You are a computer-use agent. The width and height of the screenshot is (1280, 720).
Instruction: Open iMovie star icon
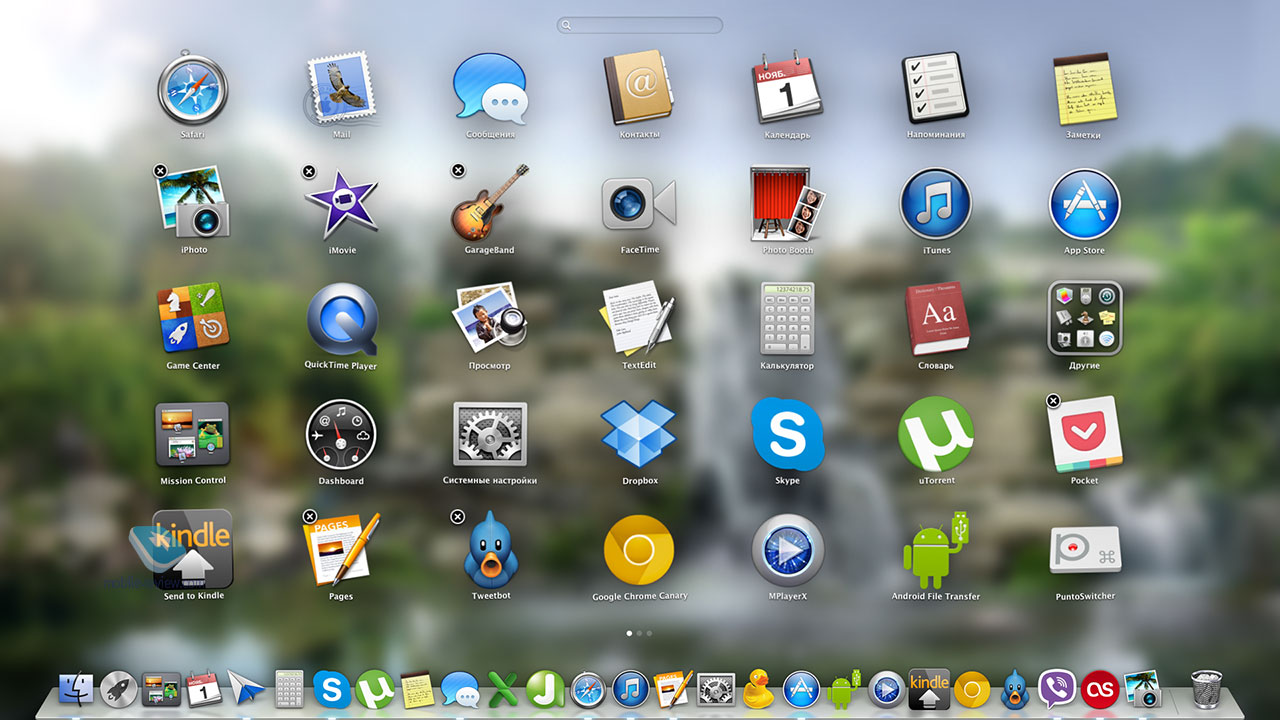coord(341,204)
